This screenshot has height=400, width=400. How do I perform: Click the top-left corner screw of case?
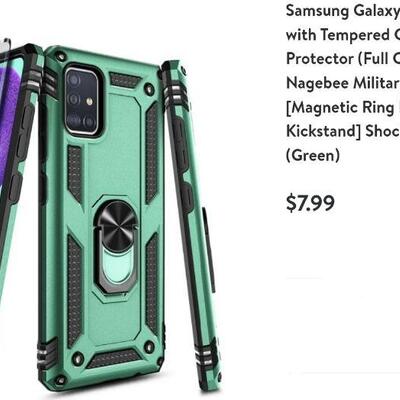point(60,56)
